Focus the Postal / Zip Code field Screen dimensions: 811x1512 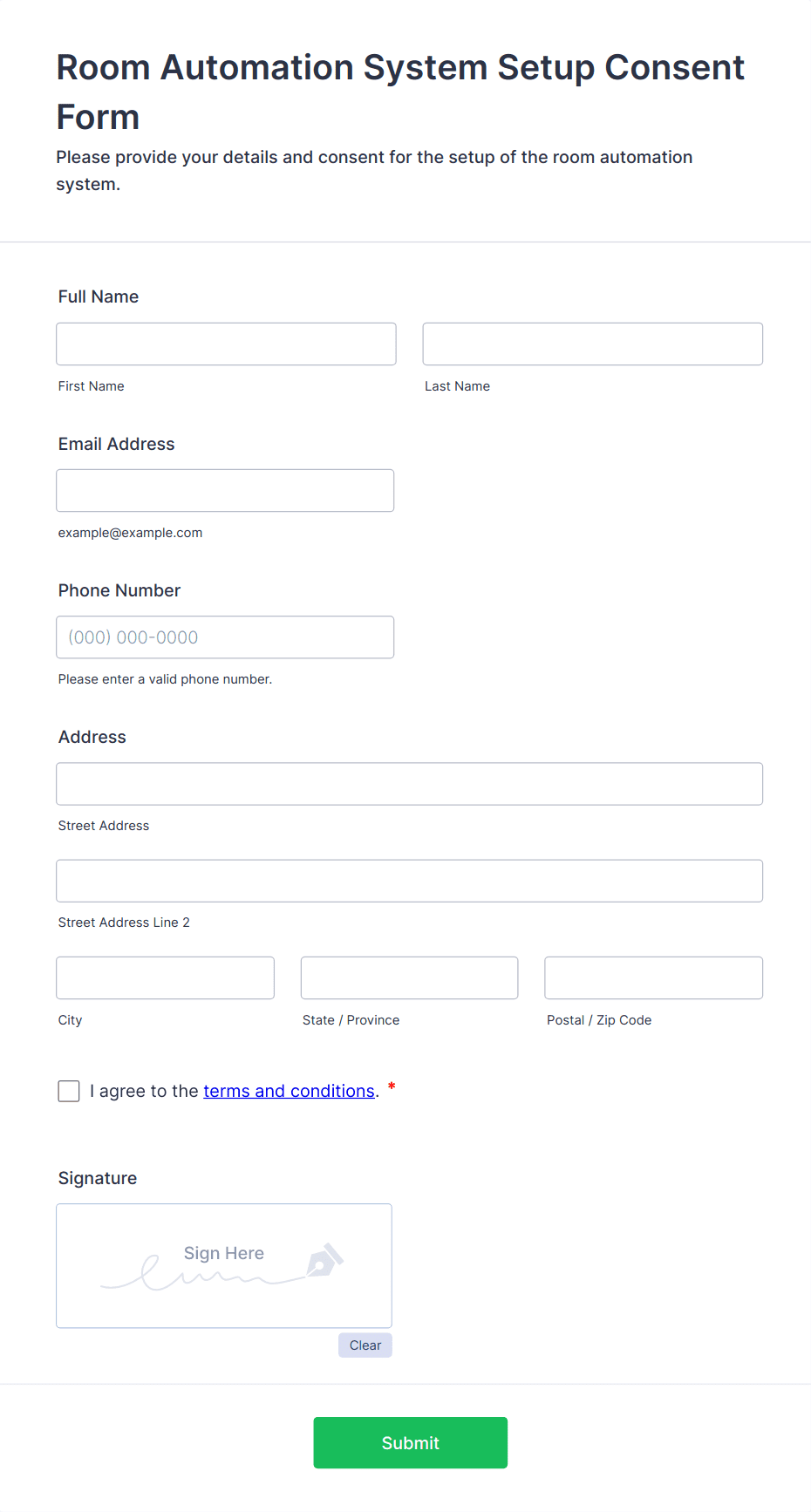pos(653,978)
